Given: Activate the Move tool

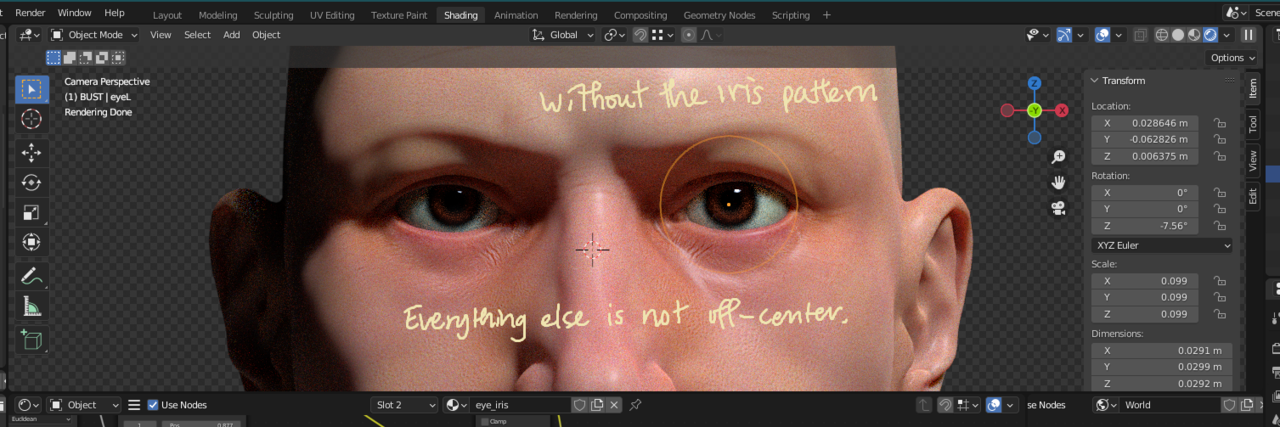Looking at the screenshot, I should pos(31,152).
